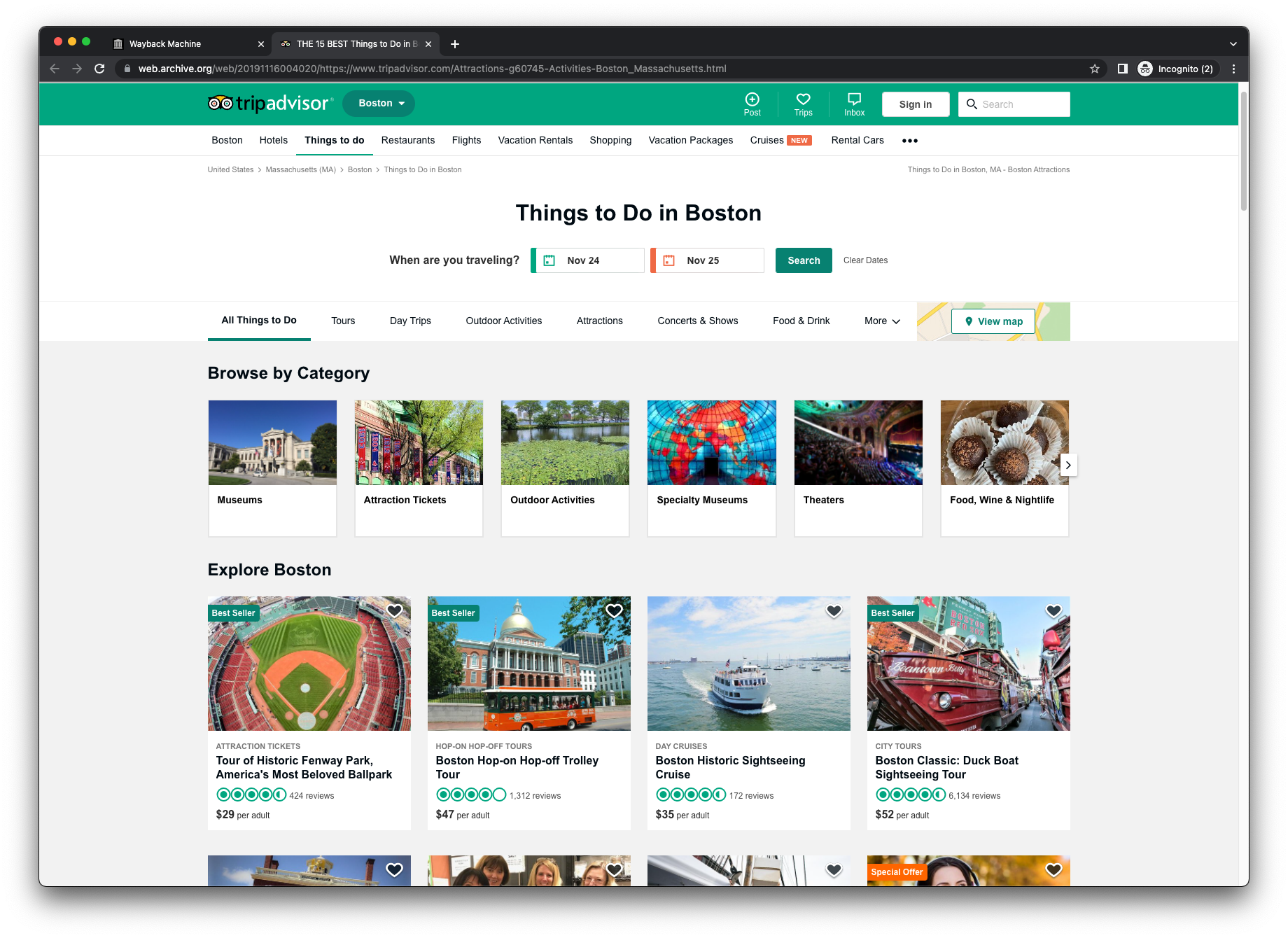Save Tour of Historic Fenway Park with heart toggle
The height and width of the screenshot is (938, 1288).
tap(394, 610)
